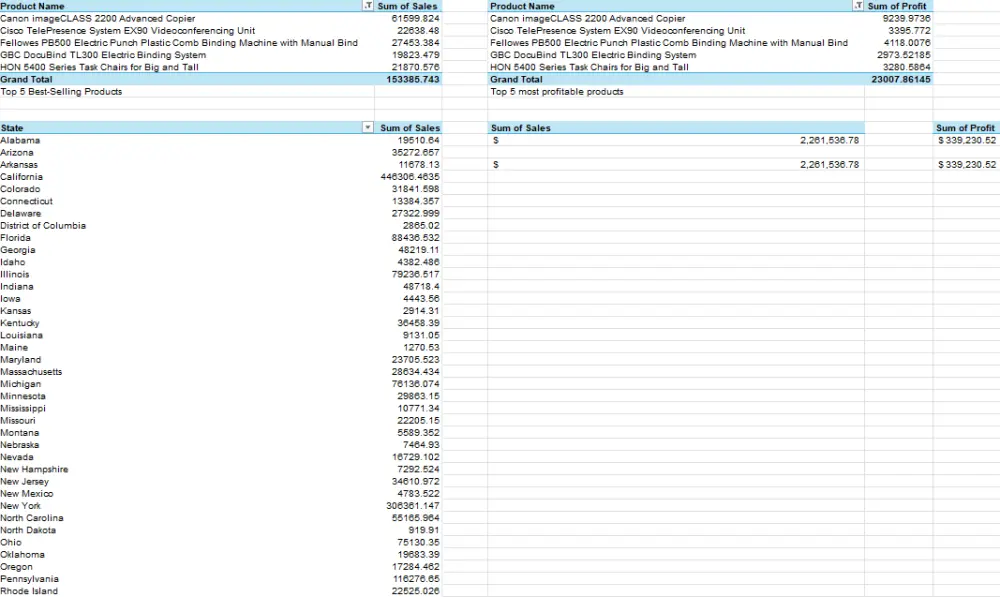Select the 'Top 5 Best-Selling Products' caption cell
Viewport: 1000px width, 597px height.
click(61, 91)
